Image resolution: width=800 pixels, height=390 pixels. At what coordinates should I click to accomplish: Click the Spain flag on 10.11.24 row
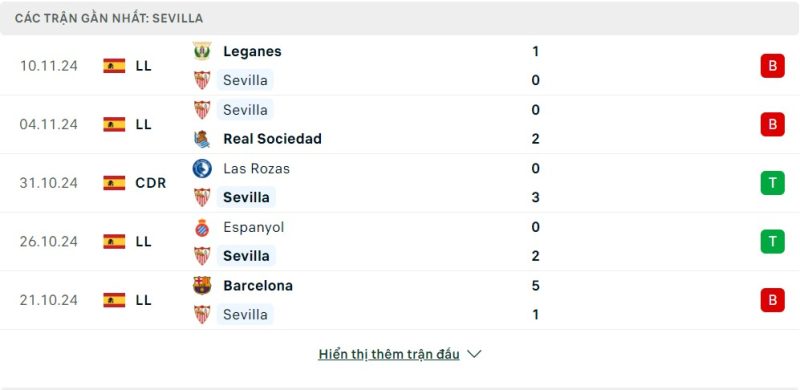pos(114,66)
